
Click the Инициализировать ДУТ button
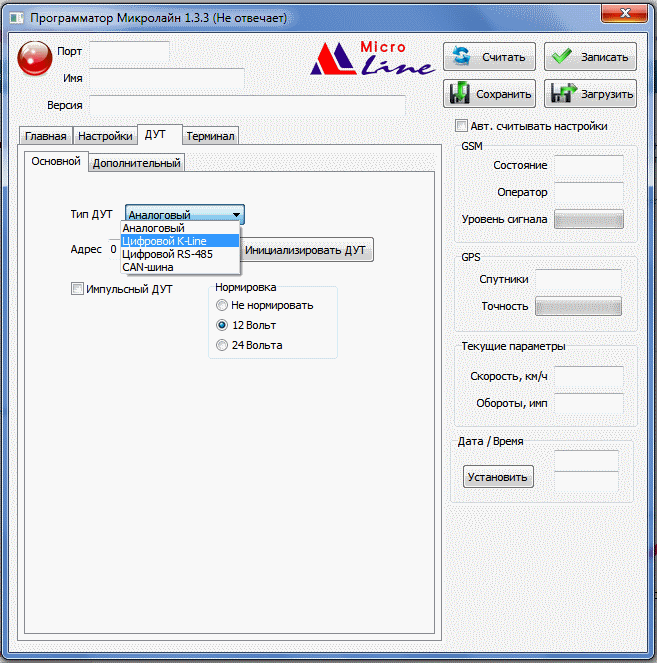click(306, 250)
